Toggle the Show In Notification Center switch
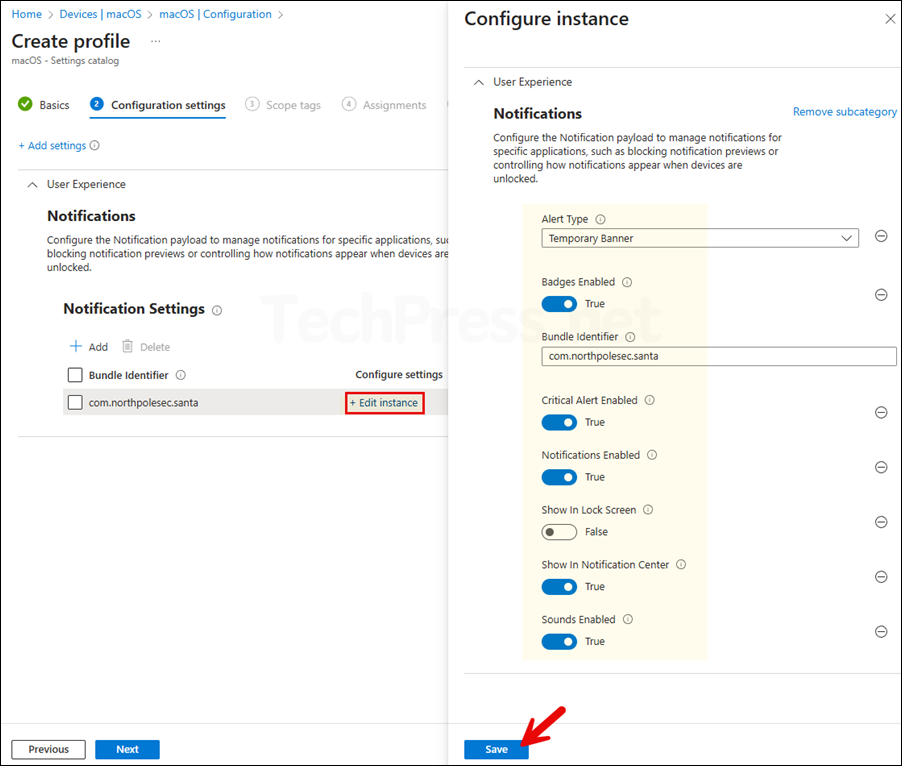This screenshot has width=902, height=766. click(x=559, y=587)
